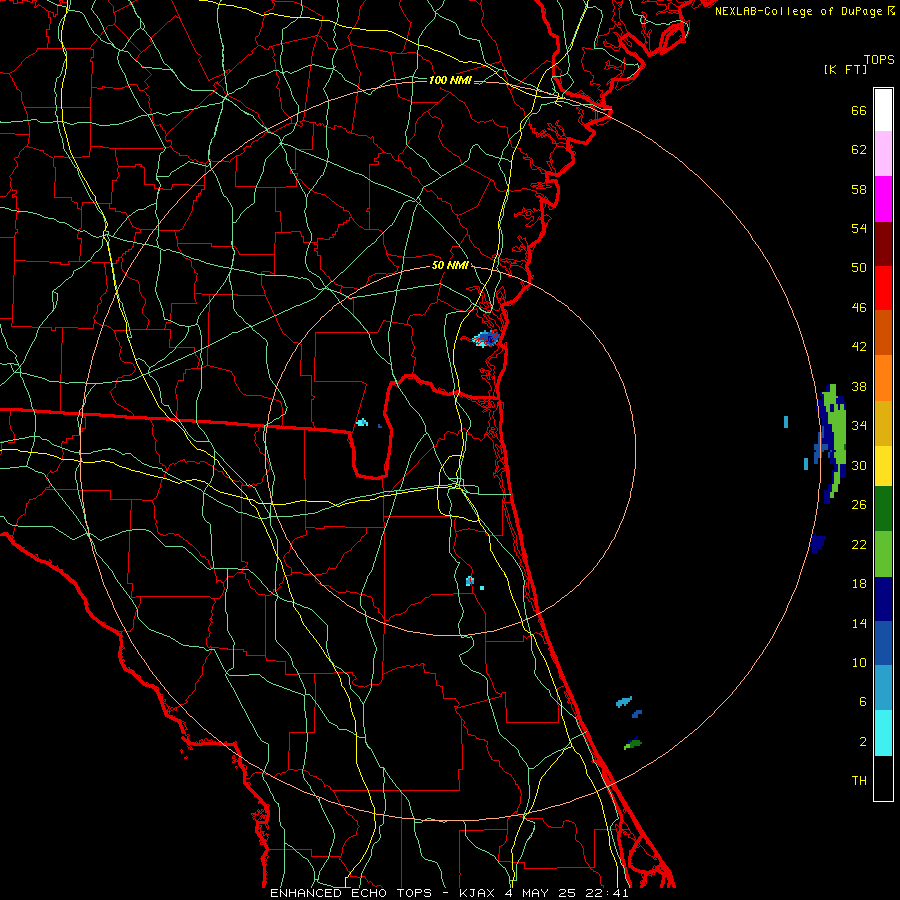Click the legend value '50'

[x=859, y=267]
